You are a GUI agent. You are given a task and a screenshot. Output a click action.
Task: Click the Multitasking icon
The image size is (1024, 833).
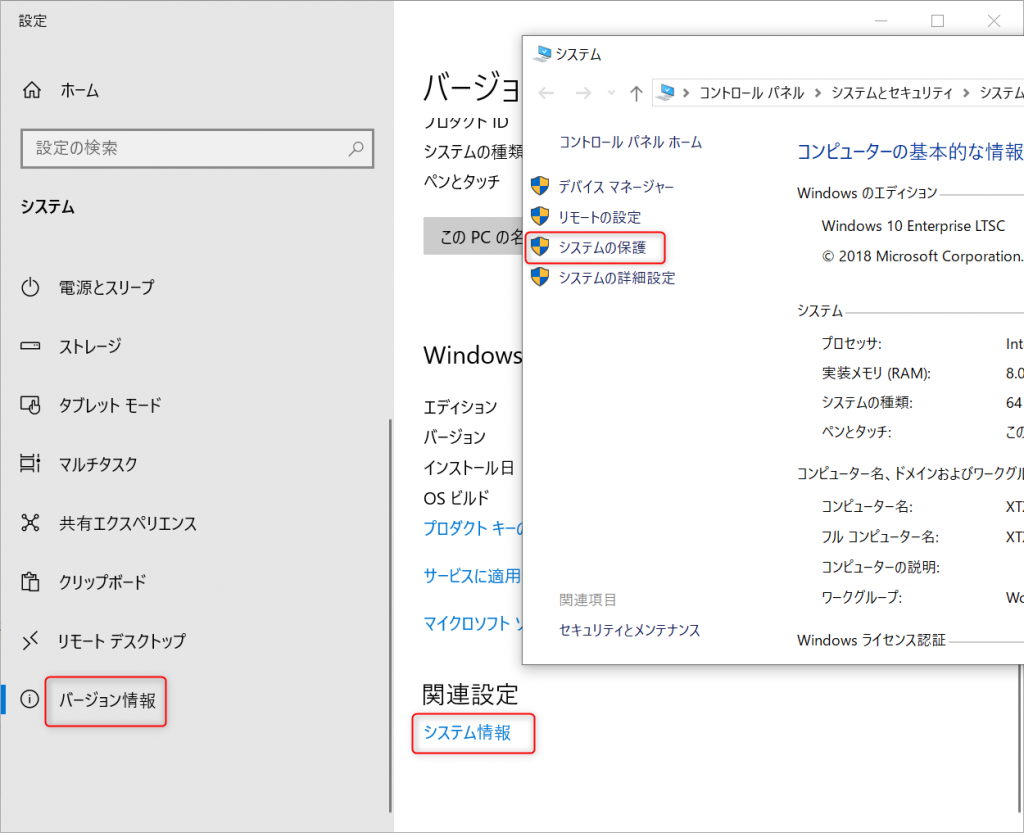(x=31, y=464)
